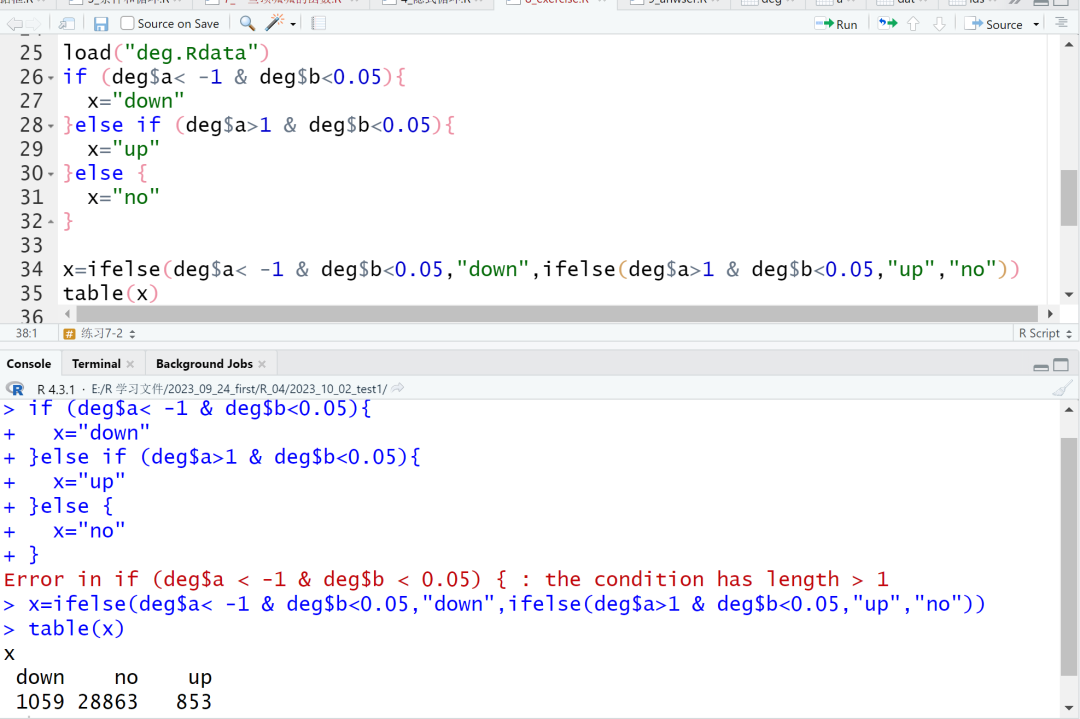Image resolution: width=1080 pixels, height=719 pixels.
Task: Click the red Error message in the console
Action: point(446,579)
